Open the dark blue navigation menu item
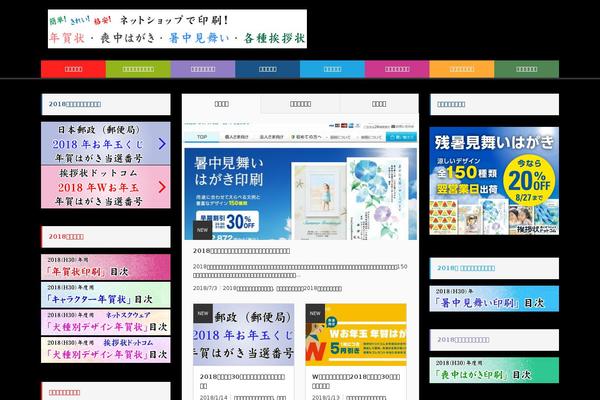Image resolution: width=600 pixels, height=400 pixels. 267,69
